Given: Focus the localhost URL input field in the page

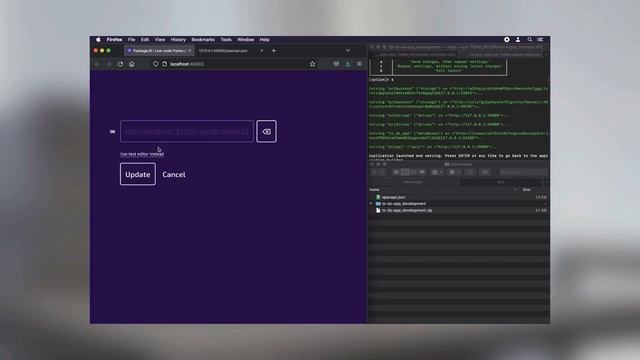Looking at the screenshot, I should click(x=187, y=131).
